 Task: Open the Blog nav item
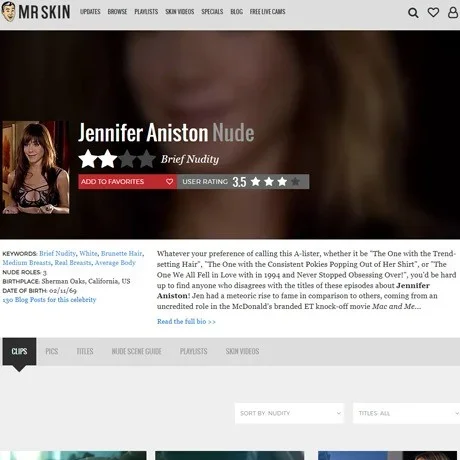[x=236, y=12]
